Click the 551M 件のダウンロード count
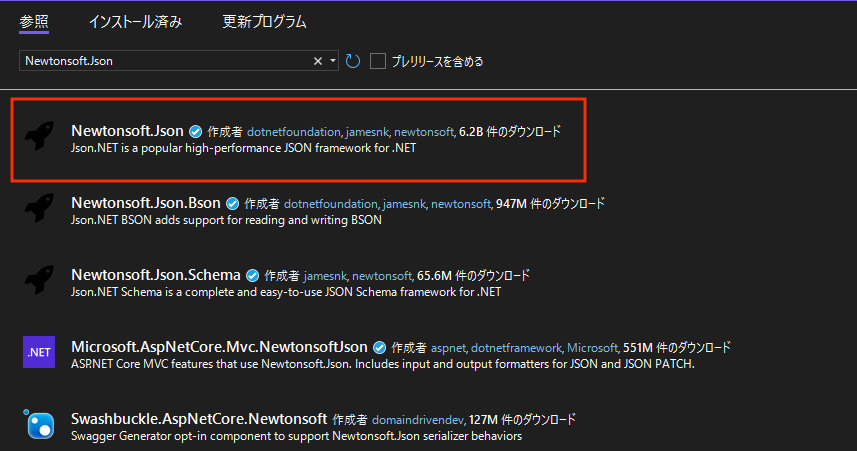Viewport: 857px width, 451px height. point(677,348)
